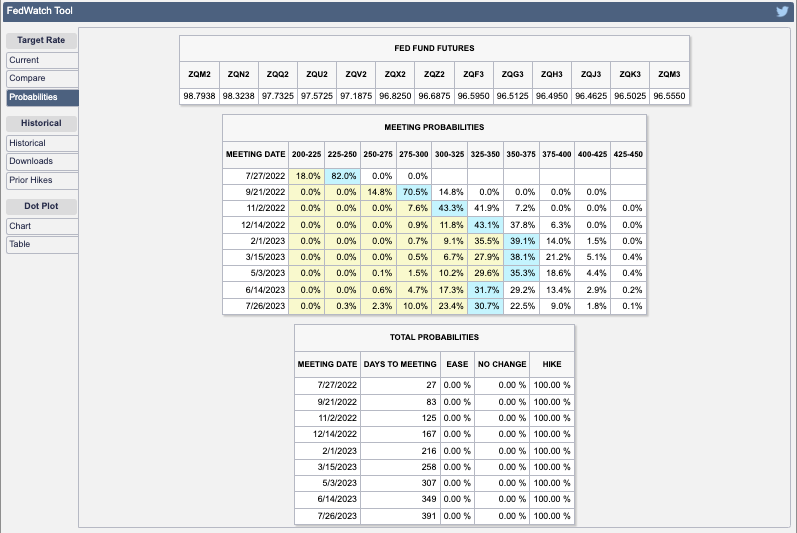Image resolution: width=797 pixels, height=533 pixels.
Task: Click the highlighted 43.3% probability cell
Action: (450, 208)
